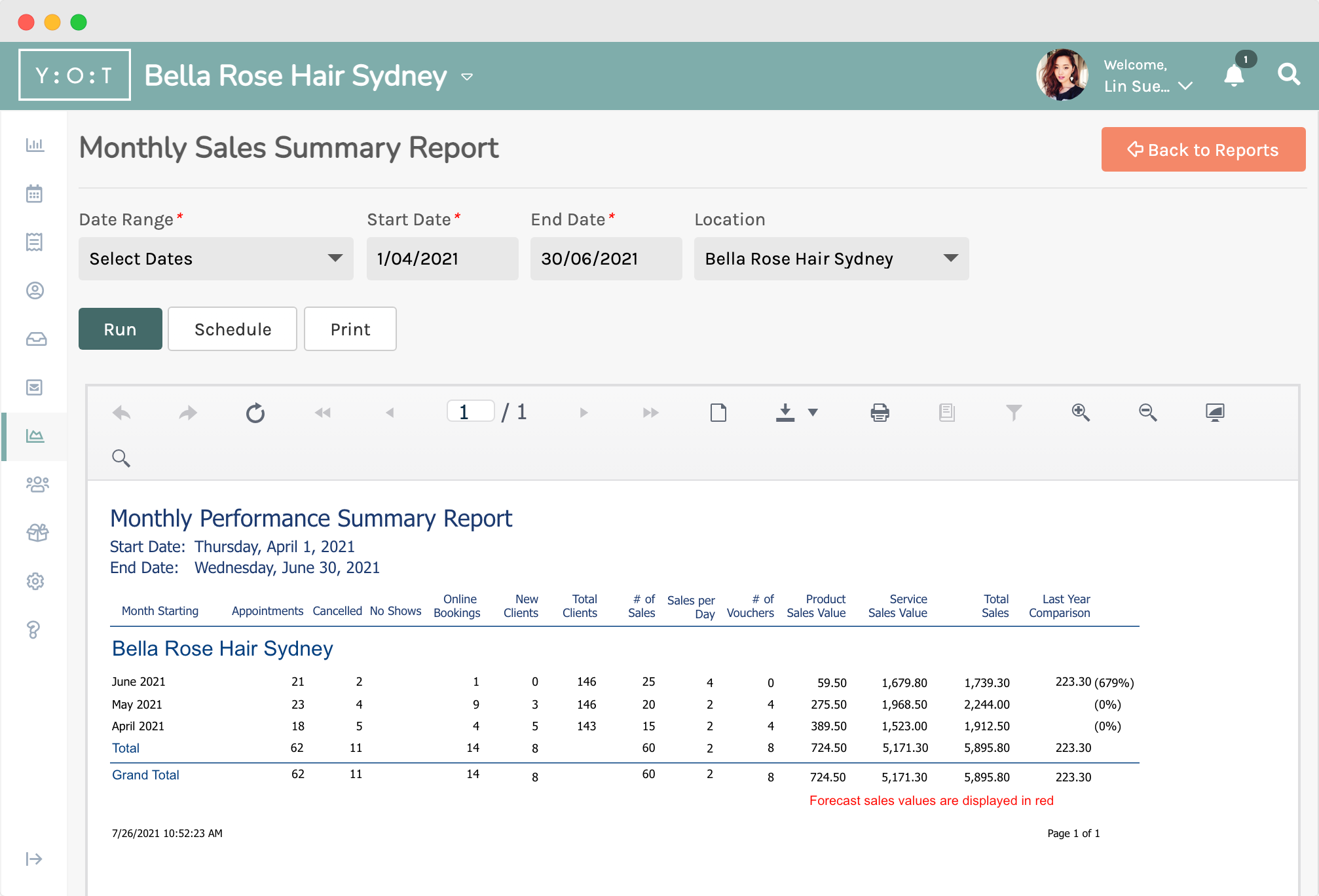1319x896 pixels.
Task: Open the settings gear sidebar icon
Action: pos(35,582)
